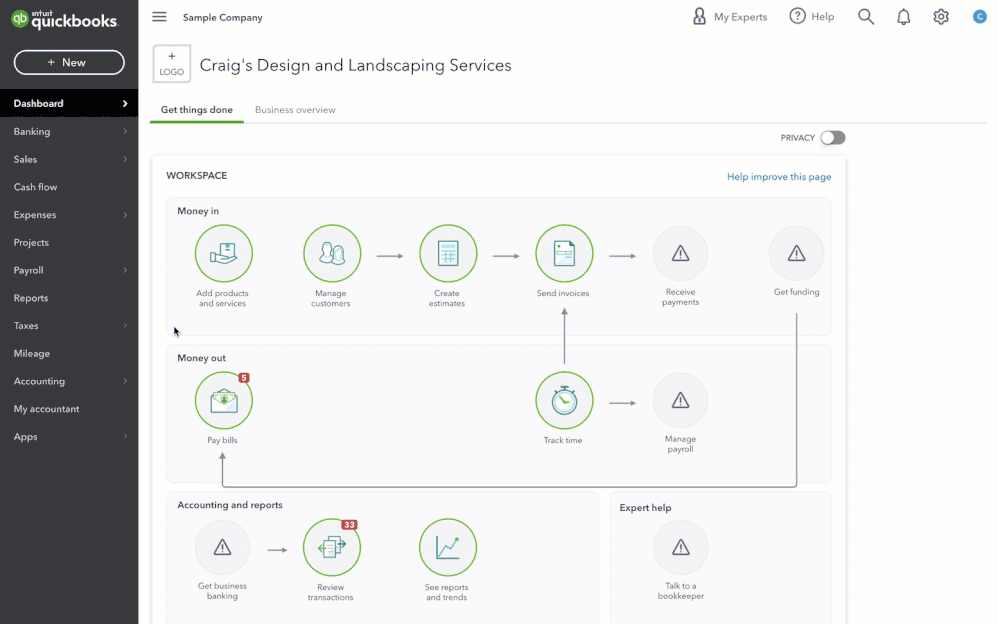Open Reports in the left sidebar

pyautogui.click(x=31, y=298)
